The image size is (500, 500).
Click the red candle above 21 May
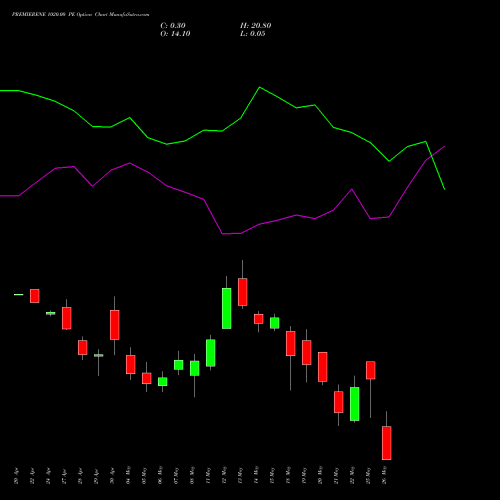339,402
